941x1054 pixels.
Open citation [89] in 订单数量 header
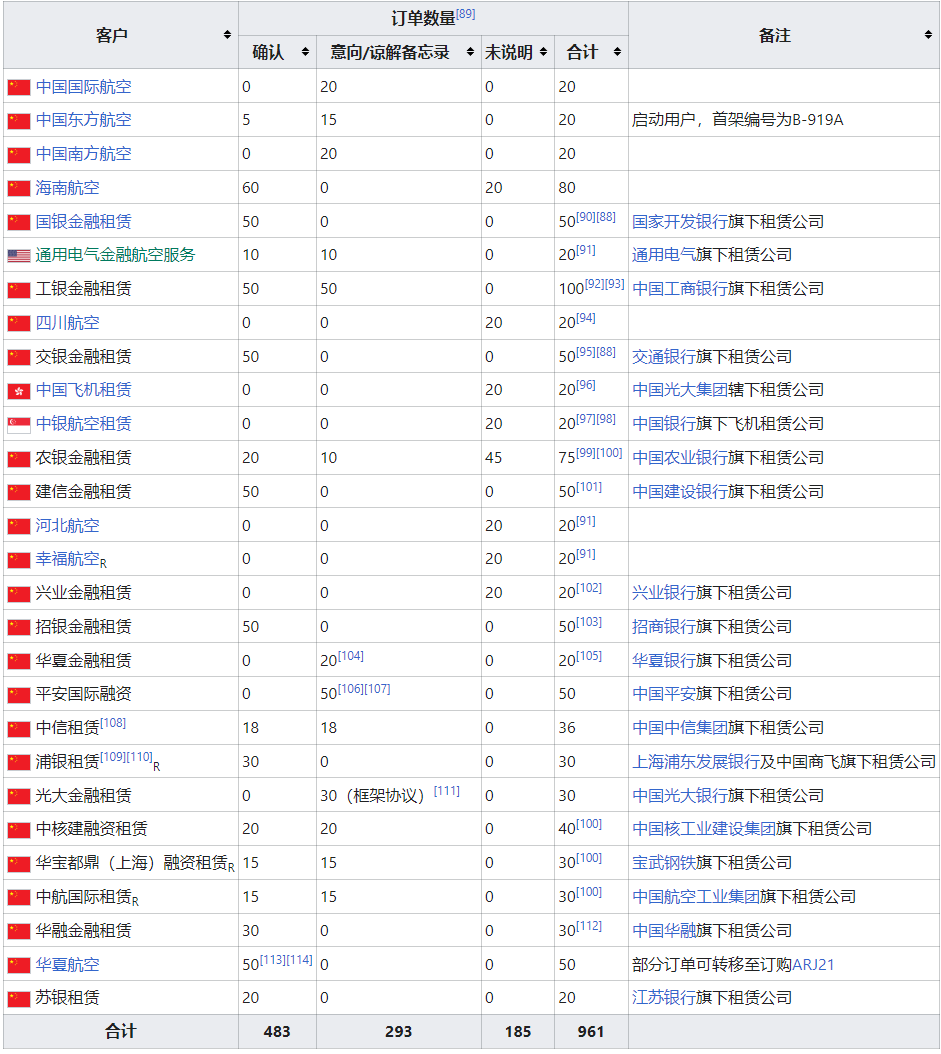tap(465, 13)
